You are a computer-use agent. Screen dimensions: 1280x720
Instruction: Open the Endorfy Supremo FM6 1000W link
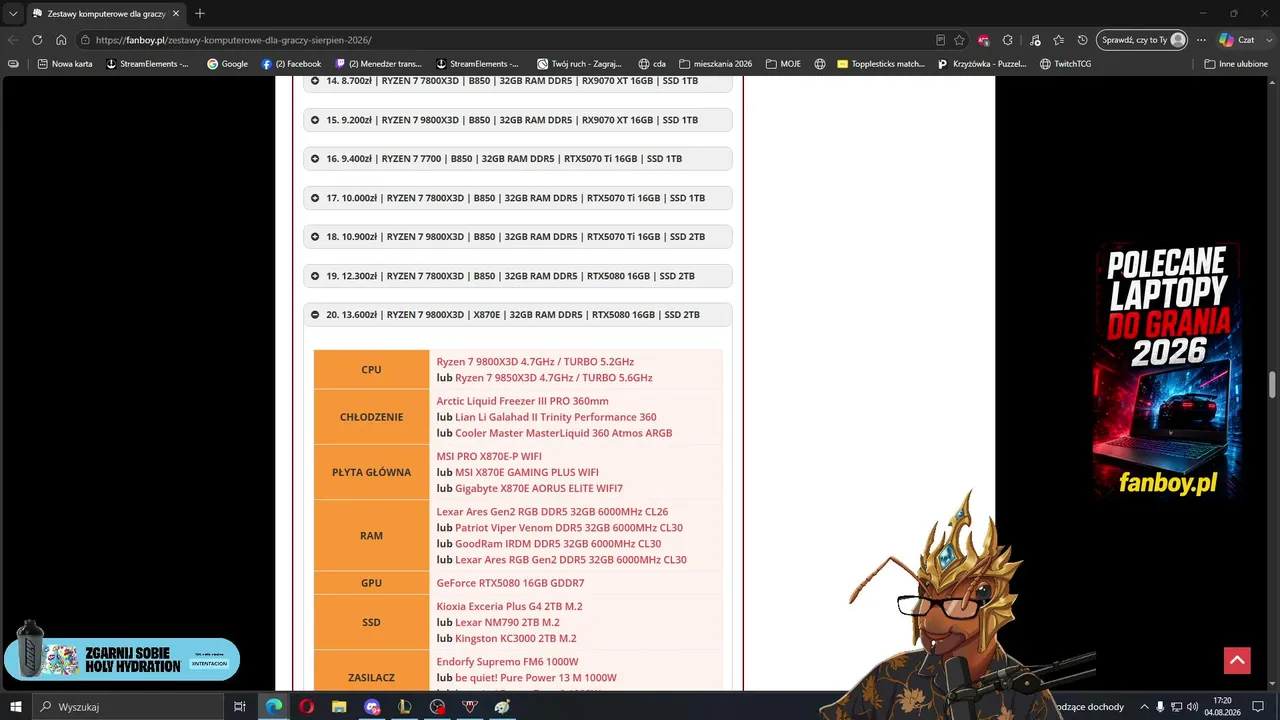pos(507,662)
